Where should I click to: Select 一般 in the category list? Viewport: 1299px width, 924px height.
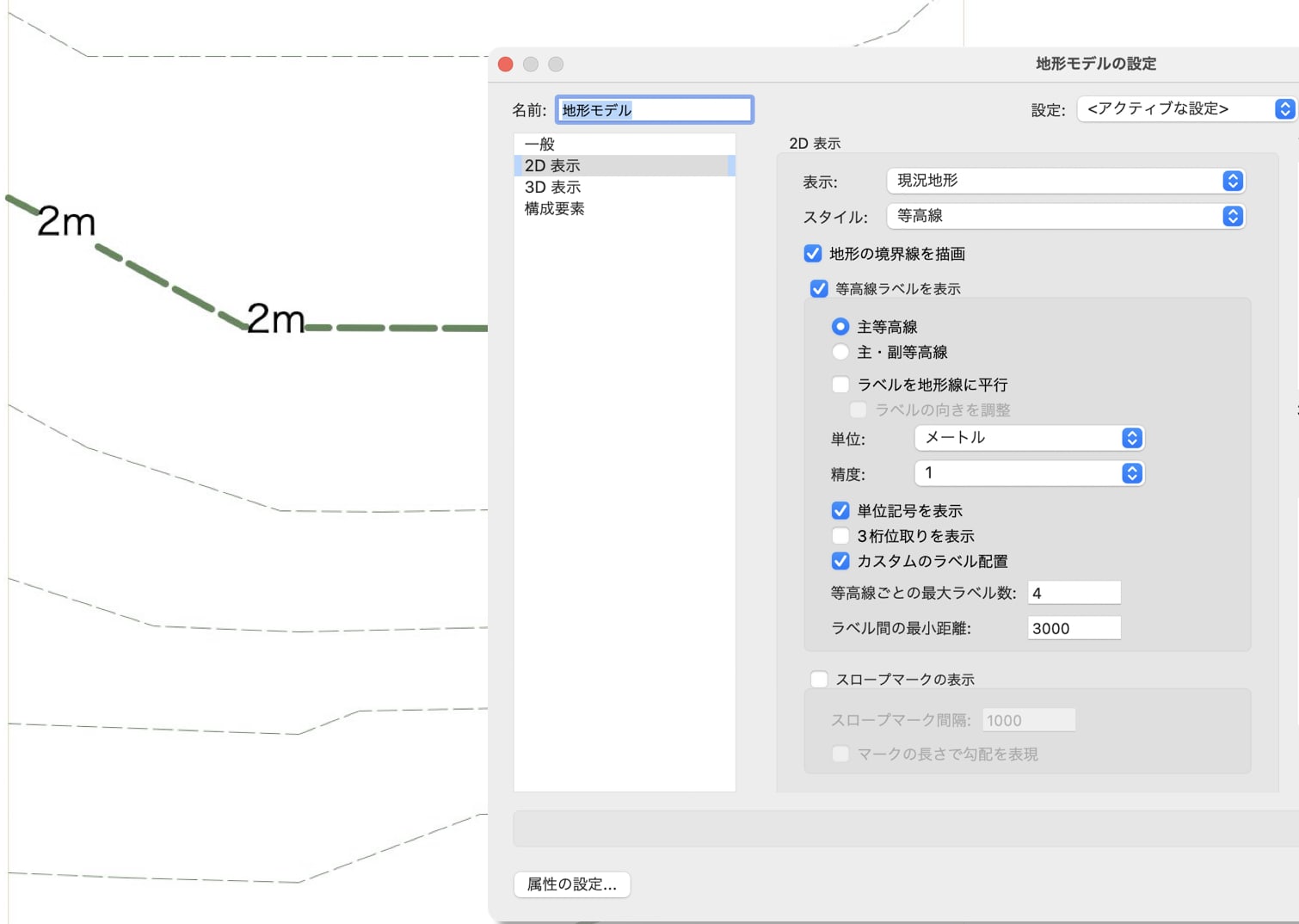pos(625,144)
